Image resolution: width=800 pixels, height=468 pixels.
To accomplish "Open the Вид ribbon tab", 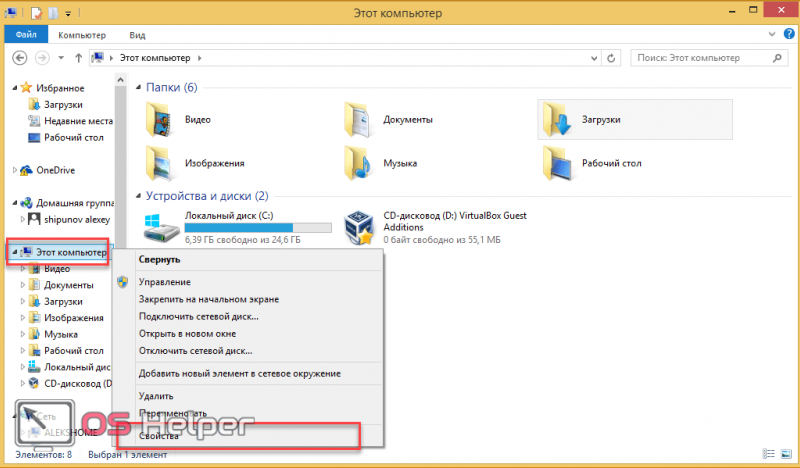I will (137, 35).
